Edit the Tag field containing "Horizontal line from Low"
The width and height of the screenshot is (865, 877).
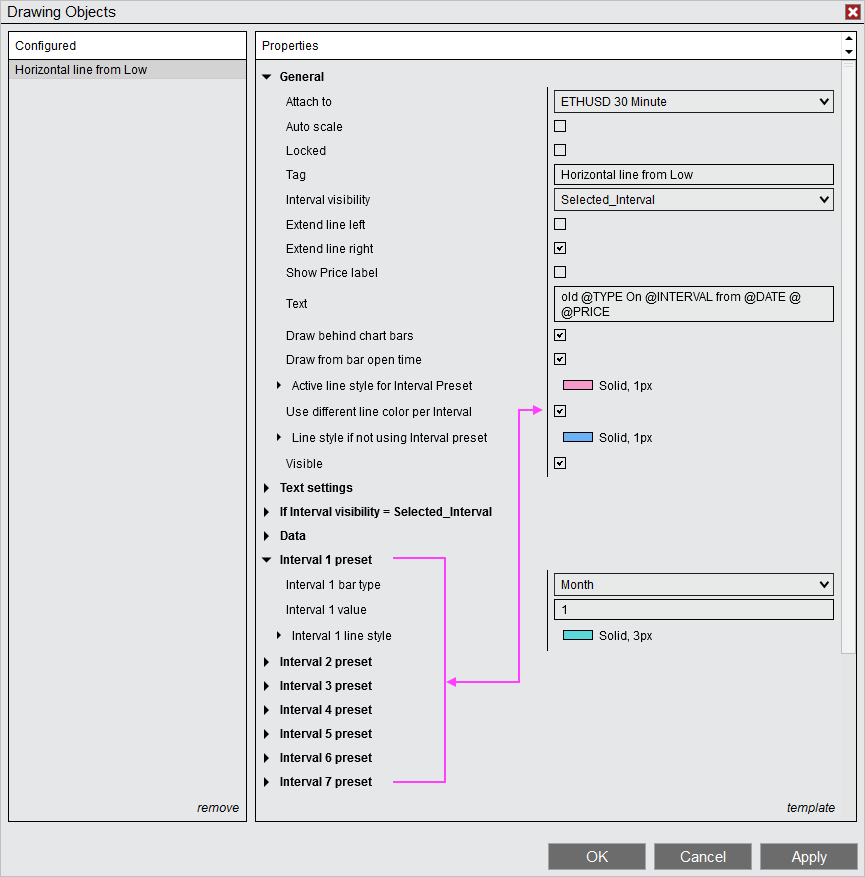693,174
